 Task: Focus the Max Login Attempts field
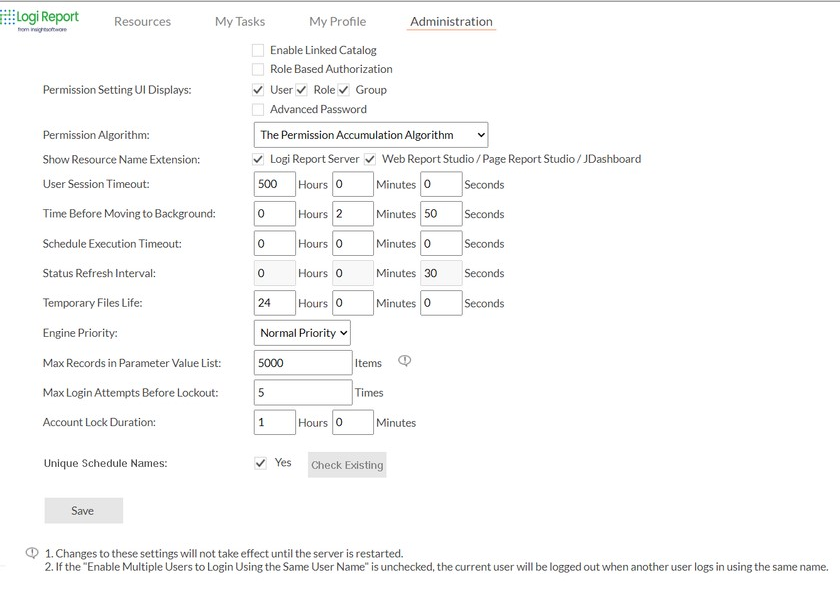(x=303, y=393)
